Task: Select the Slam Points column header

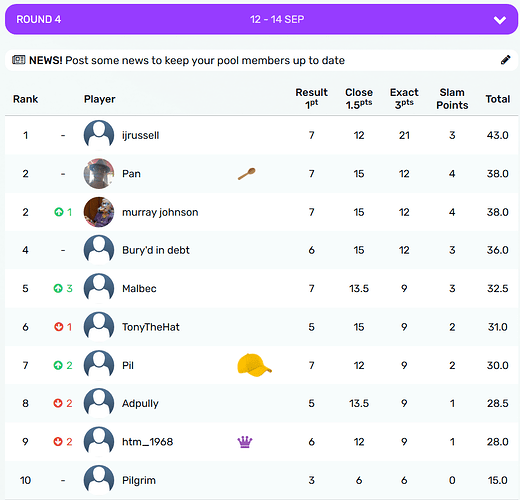Action: click(x=452, y=98)
